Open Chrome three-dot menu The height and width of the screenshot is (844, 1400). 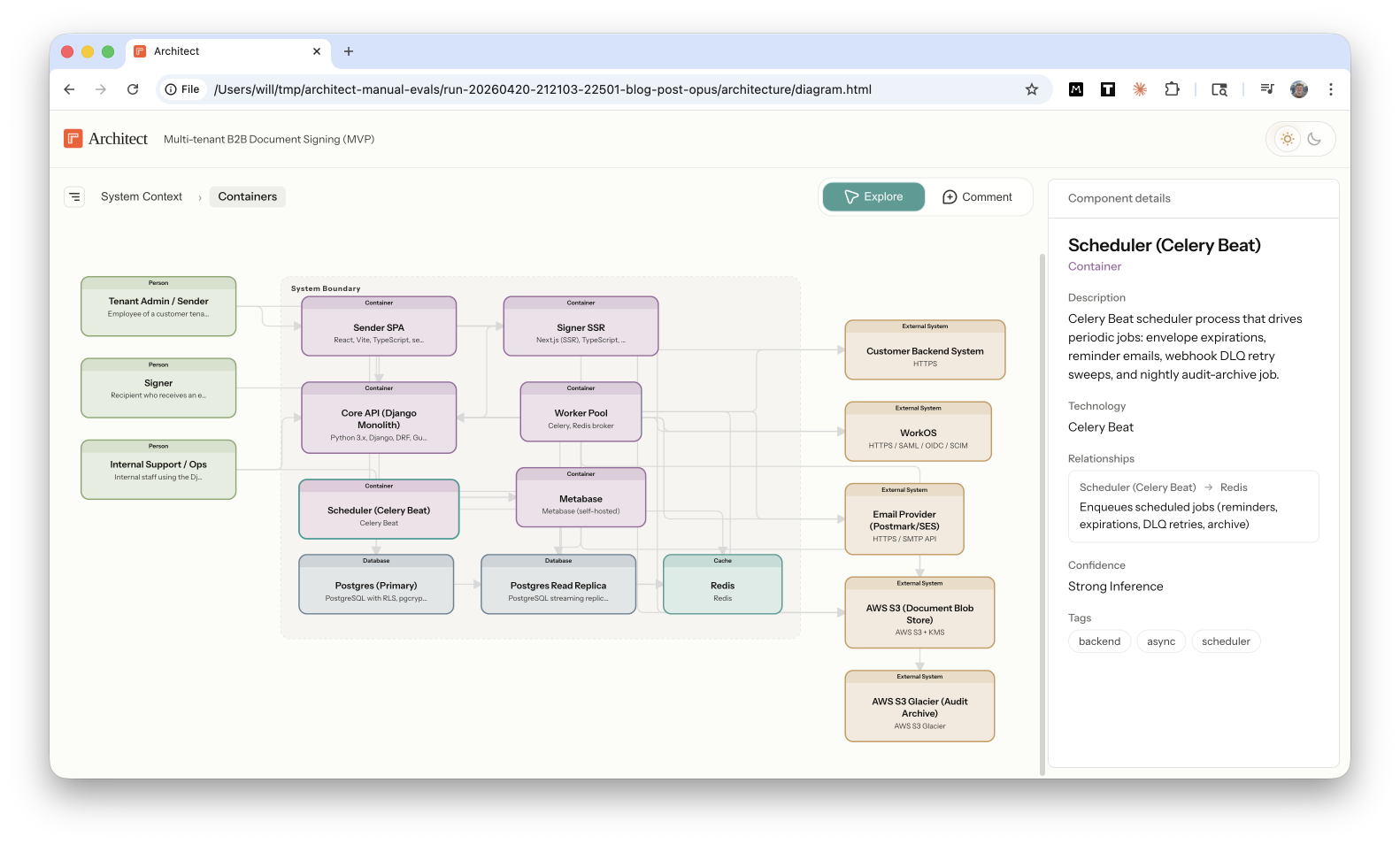pyautogui.click(x=1330, y=89)
